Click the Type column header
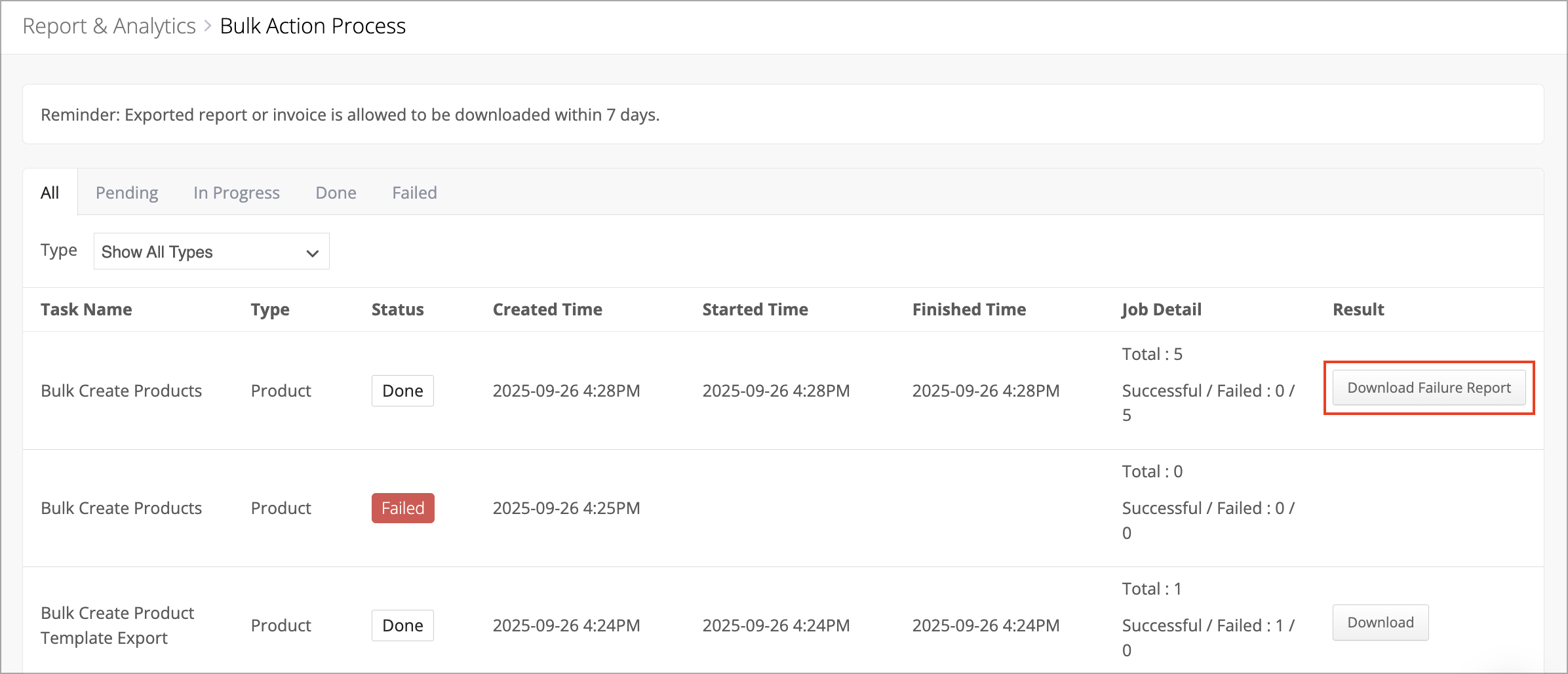Viewport: 1568px width, 674px height. [x=270, y=309]
